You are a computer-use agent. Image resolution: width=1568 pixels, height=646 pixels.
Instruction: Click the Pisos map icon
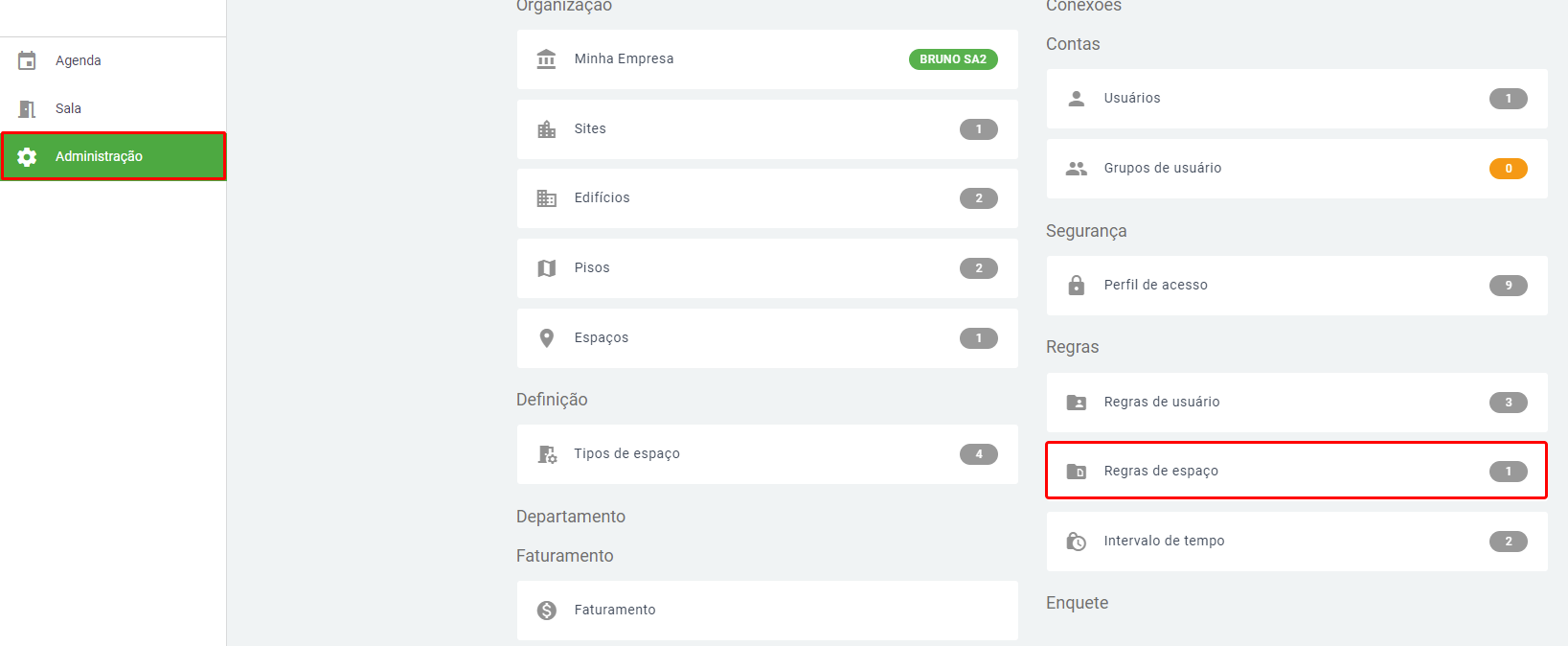point(547,268)
